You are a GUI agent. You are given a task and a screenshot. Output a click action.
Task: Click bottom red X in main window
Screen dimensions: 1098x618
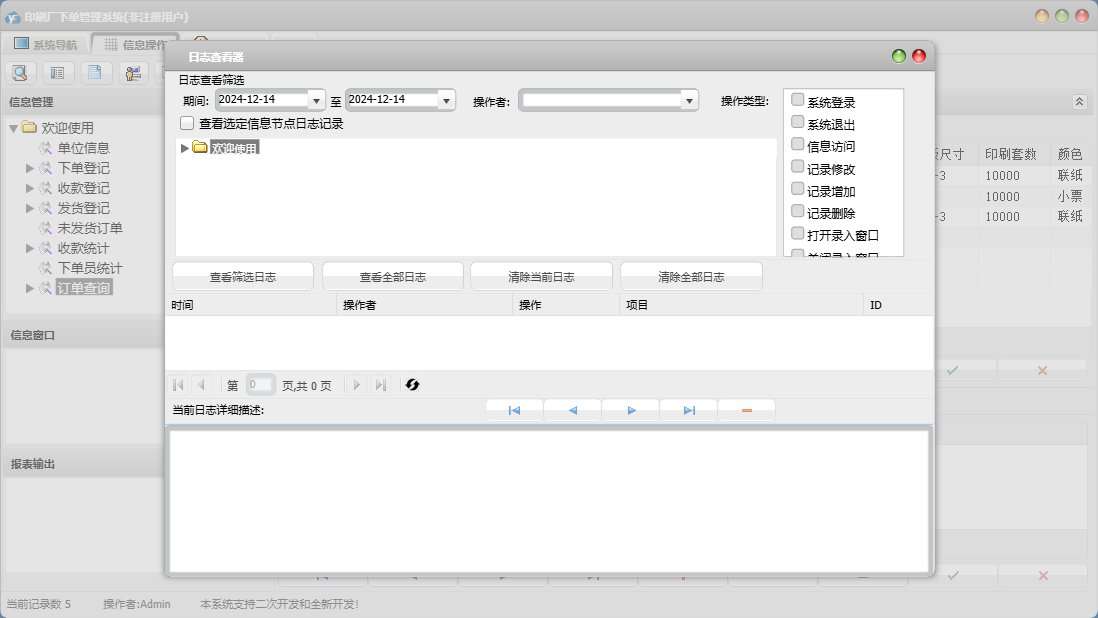(1043, 575)
